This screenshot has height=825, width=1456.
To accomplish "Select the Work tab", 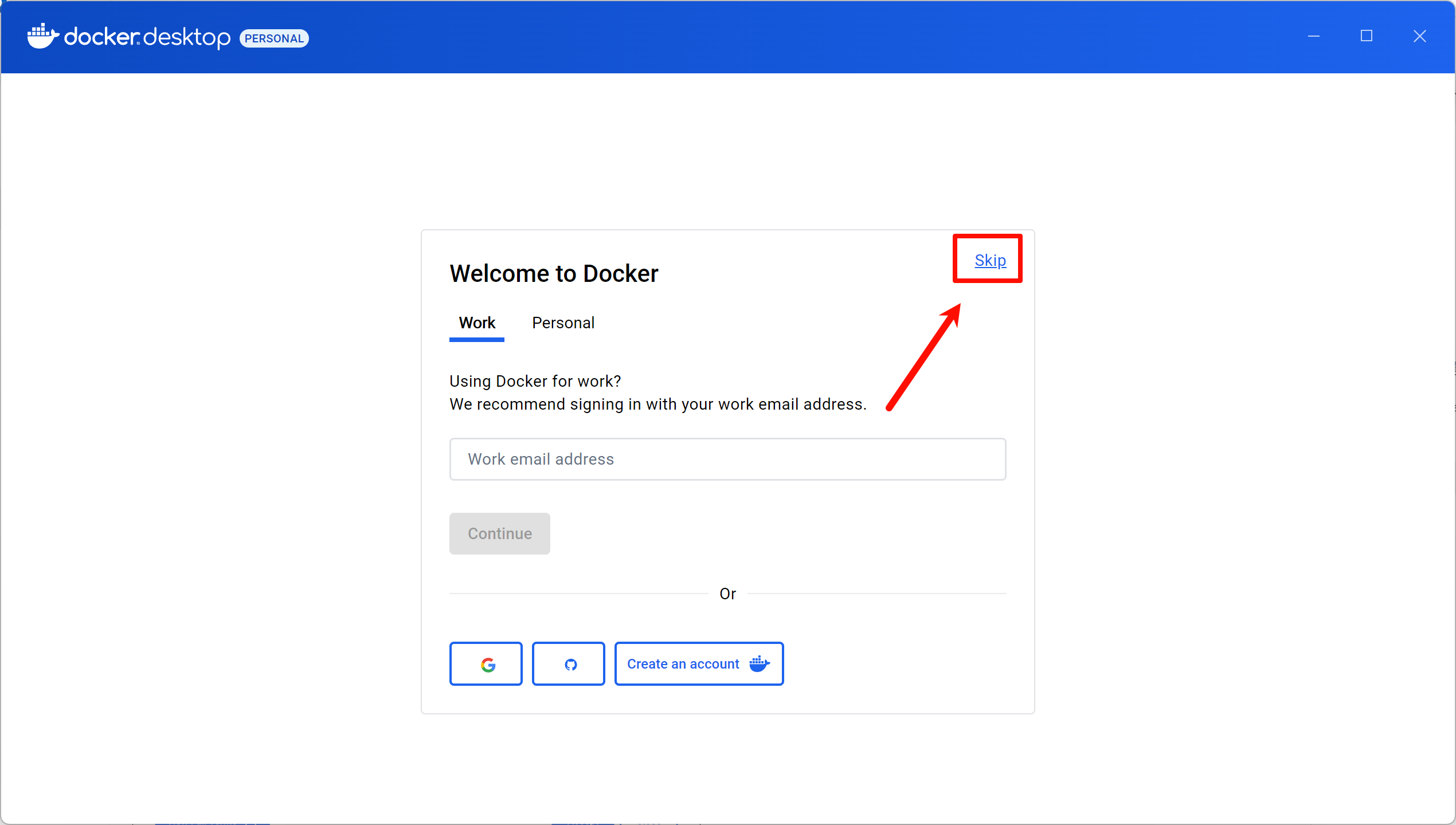I will coord(476,323).
